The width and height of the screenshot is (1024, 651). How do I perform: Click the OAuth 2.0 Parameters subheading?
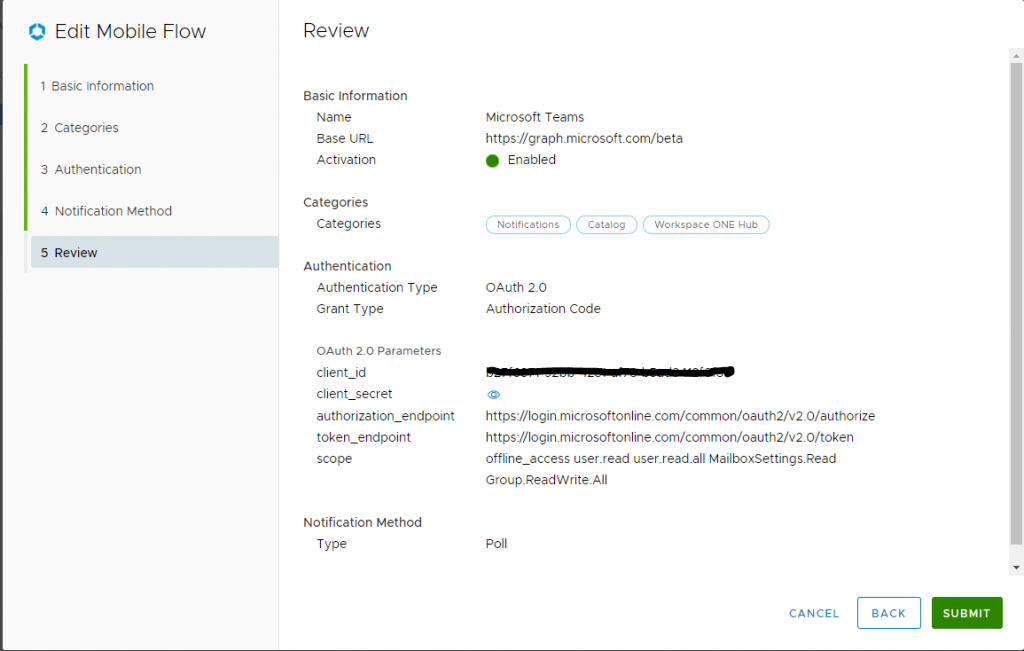pyautogui.click(x=379, y=351)
